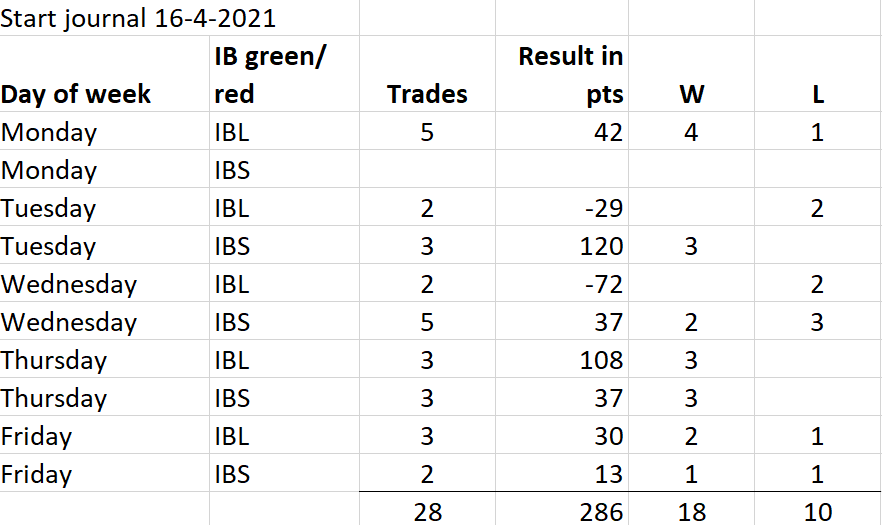The image size is (882, 525).
Task: Select the Tuesday IBL result of -29
Action: tap(562, 207)
